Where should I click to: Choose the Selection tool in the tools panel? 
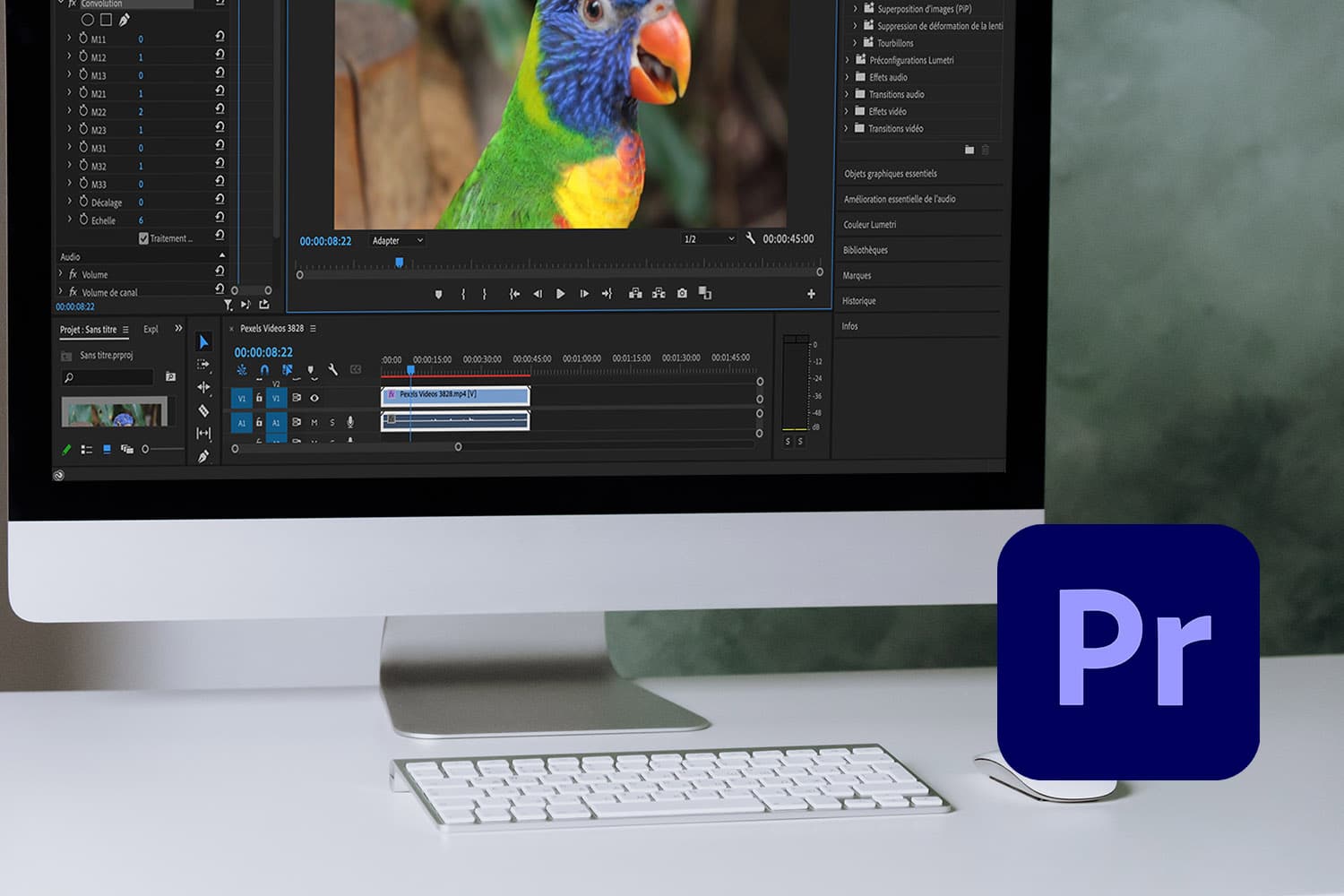tap(203, 341)
